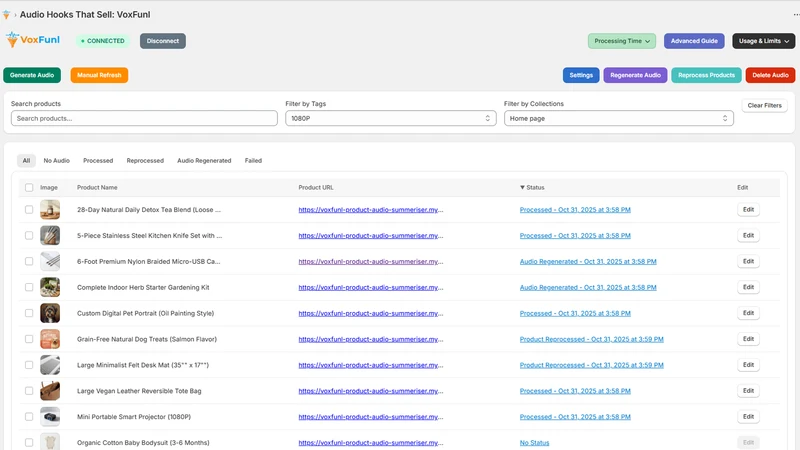
Task: Expand the Processing Time dropdown
Action: click(622, 41)
